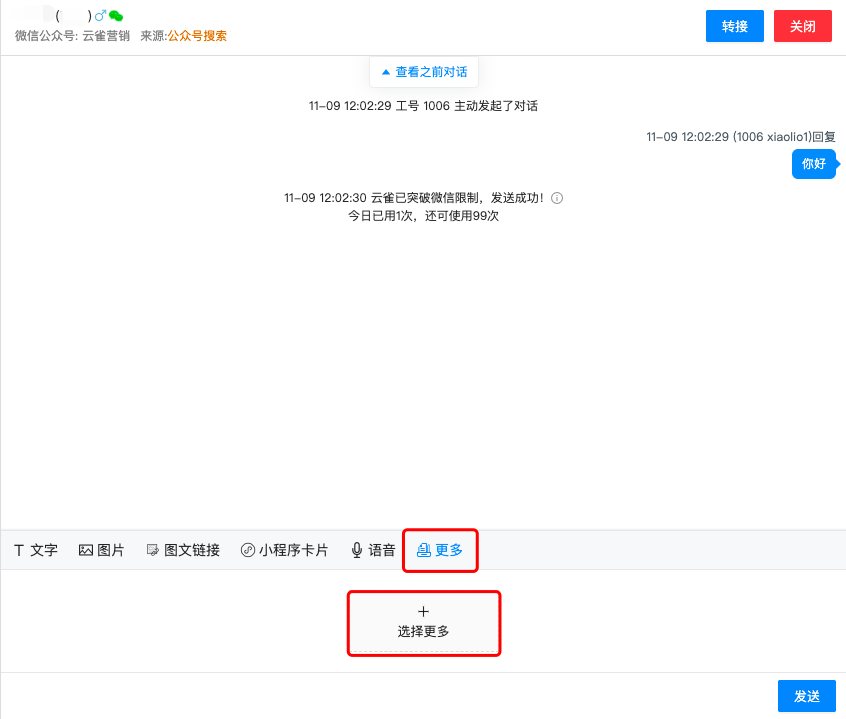Select the 语音 voice microphone icon

(355, 549)
